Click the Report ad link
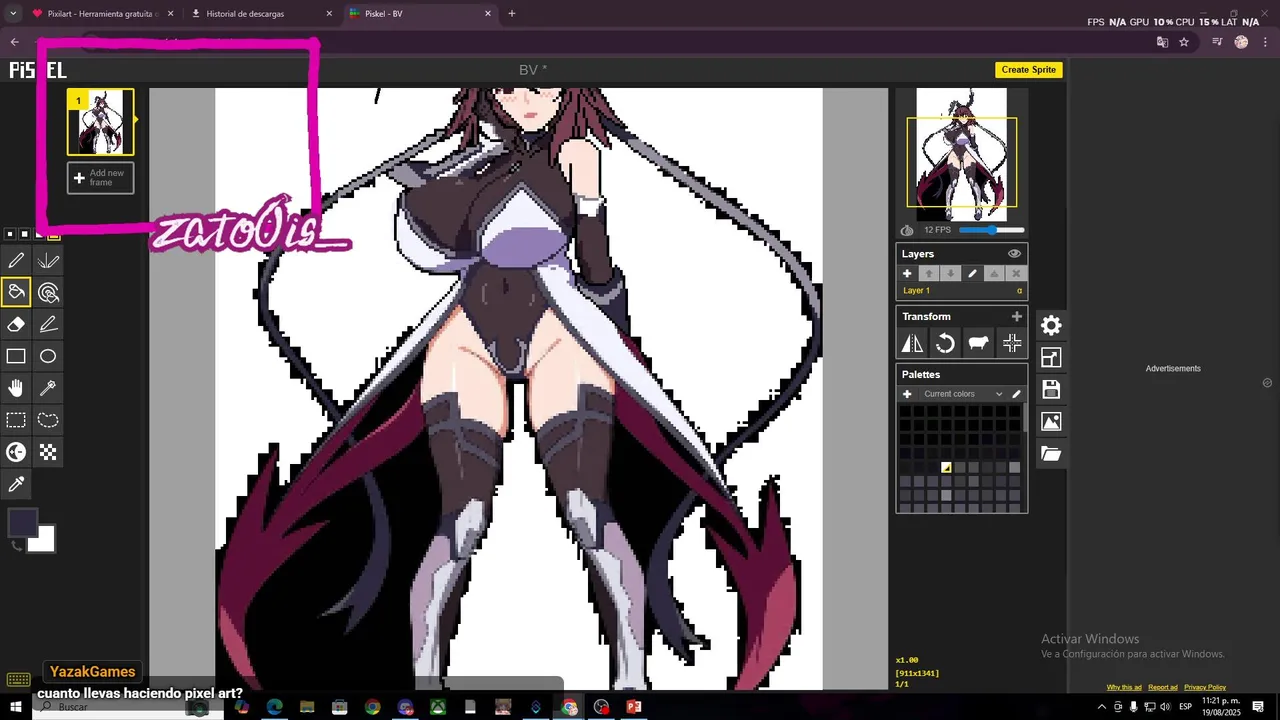 coord(1163,687)
